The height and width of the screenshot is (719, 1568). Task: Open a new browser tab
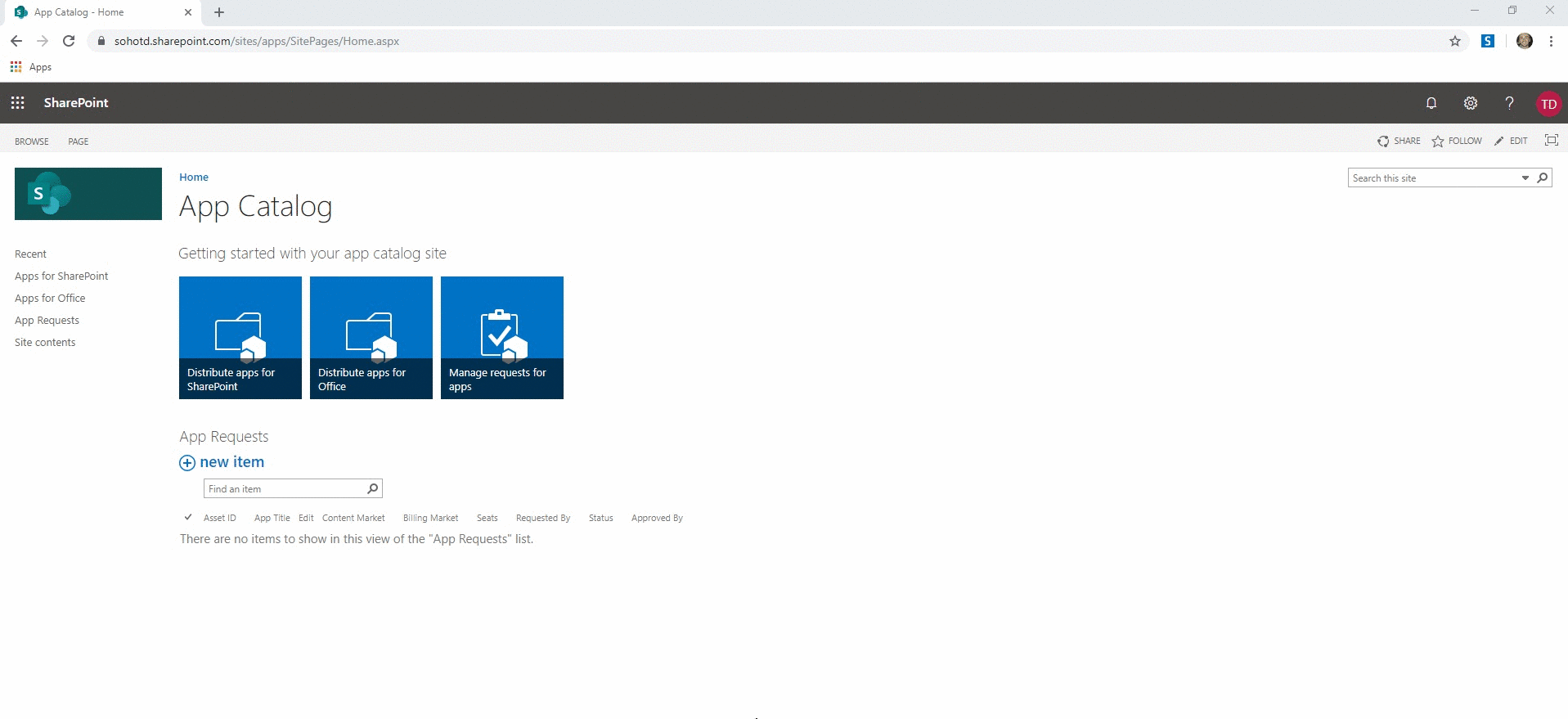[219, 12]
